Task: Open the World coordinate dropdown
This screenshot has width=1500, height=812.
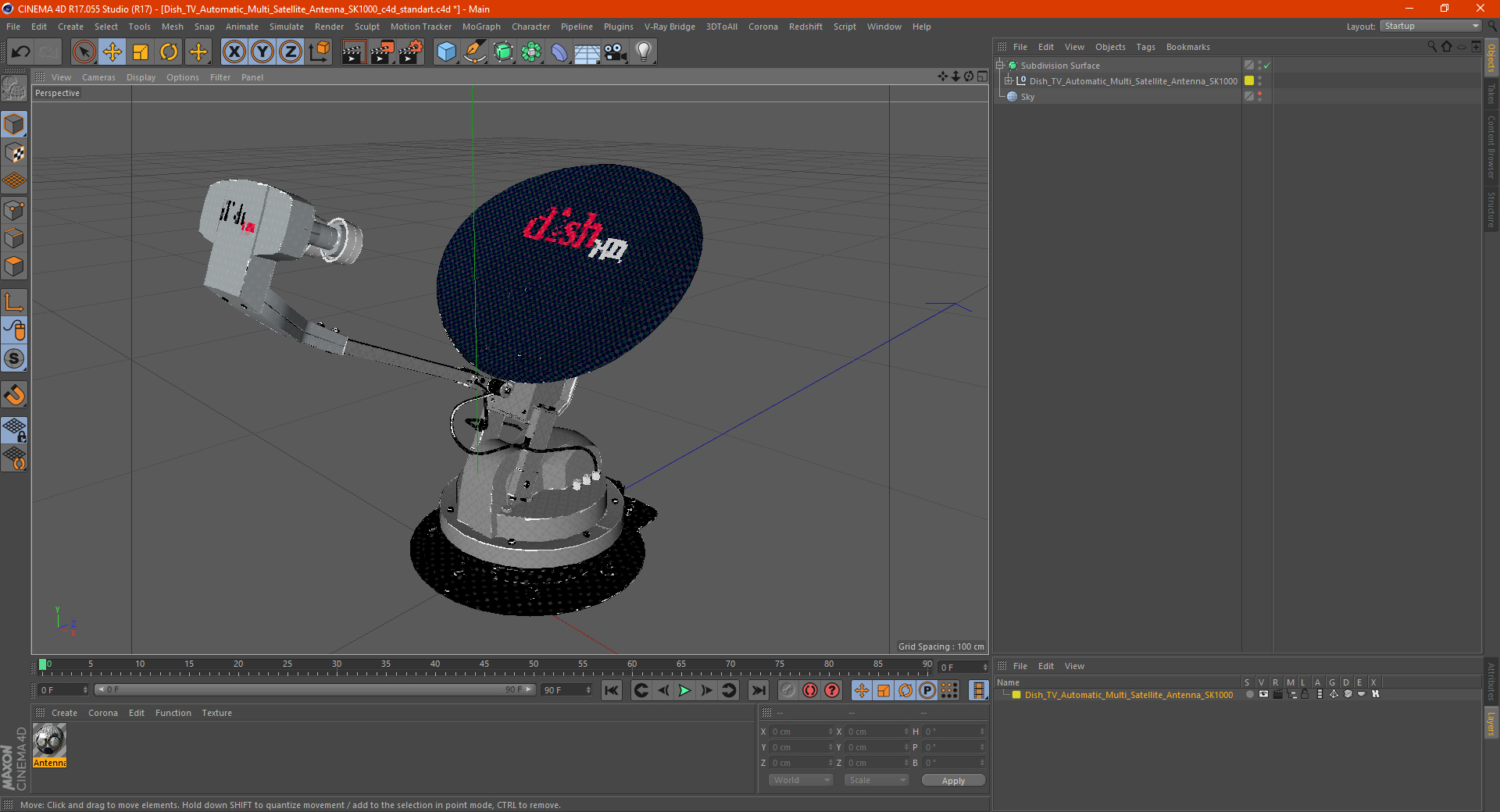Action: click(x=801, y=780)
